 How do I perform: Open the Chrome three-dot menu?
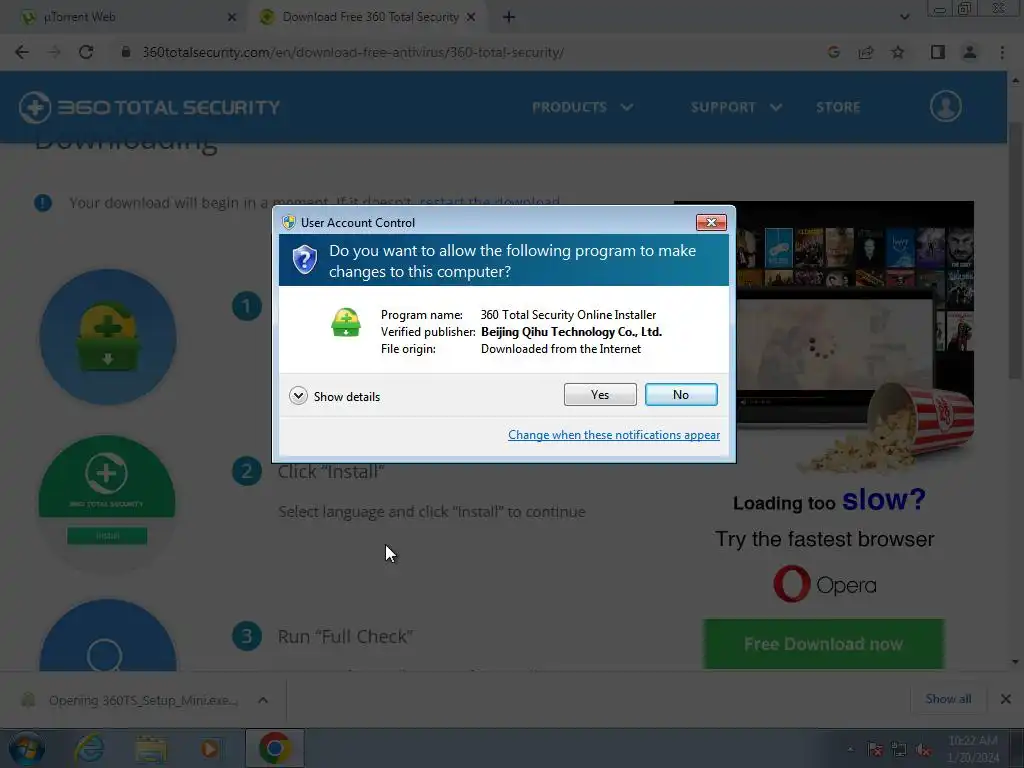[1002, 52]
